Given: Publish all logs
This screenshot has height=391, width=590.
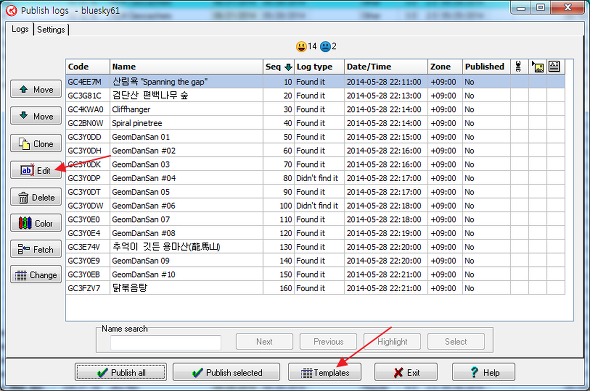Looking at the screenshot, I should pos(121,372).
